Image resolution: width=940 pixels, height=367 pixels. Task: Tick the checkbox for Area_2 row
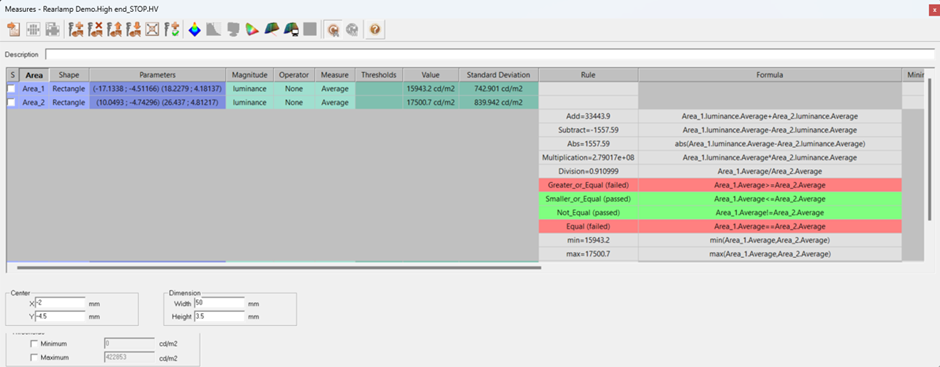point(12,103)
